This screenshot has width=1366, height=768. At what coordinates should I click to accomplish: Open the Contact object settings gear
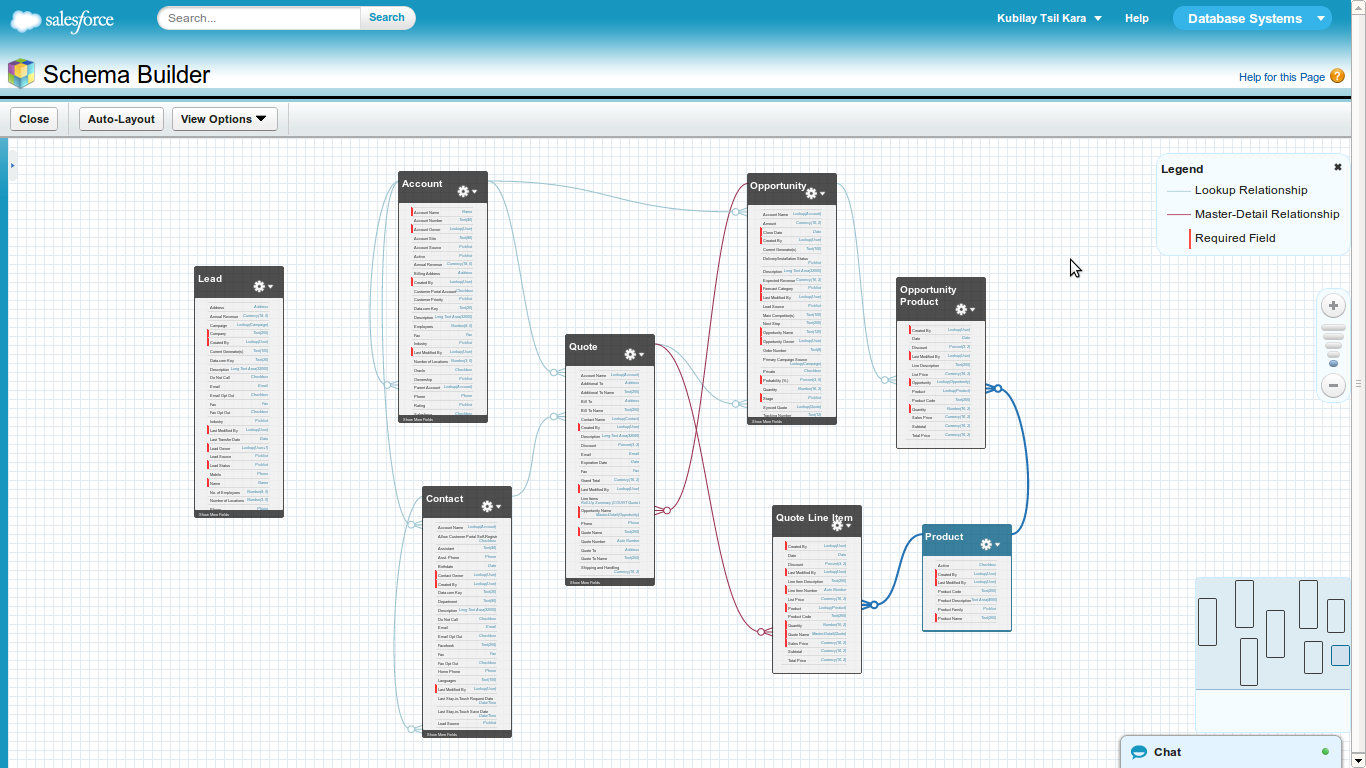point(491,506)
